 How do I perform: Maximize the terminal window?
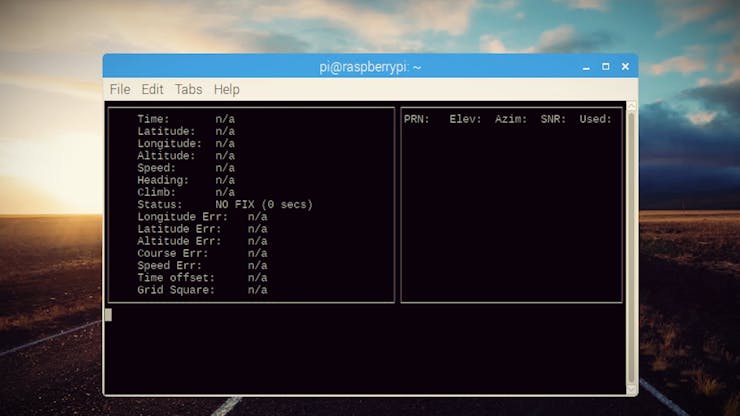pos(605,67)
